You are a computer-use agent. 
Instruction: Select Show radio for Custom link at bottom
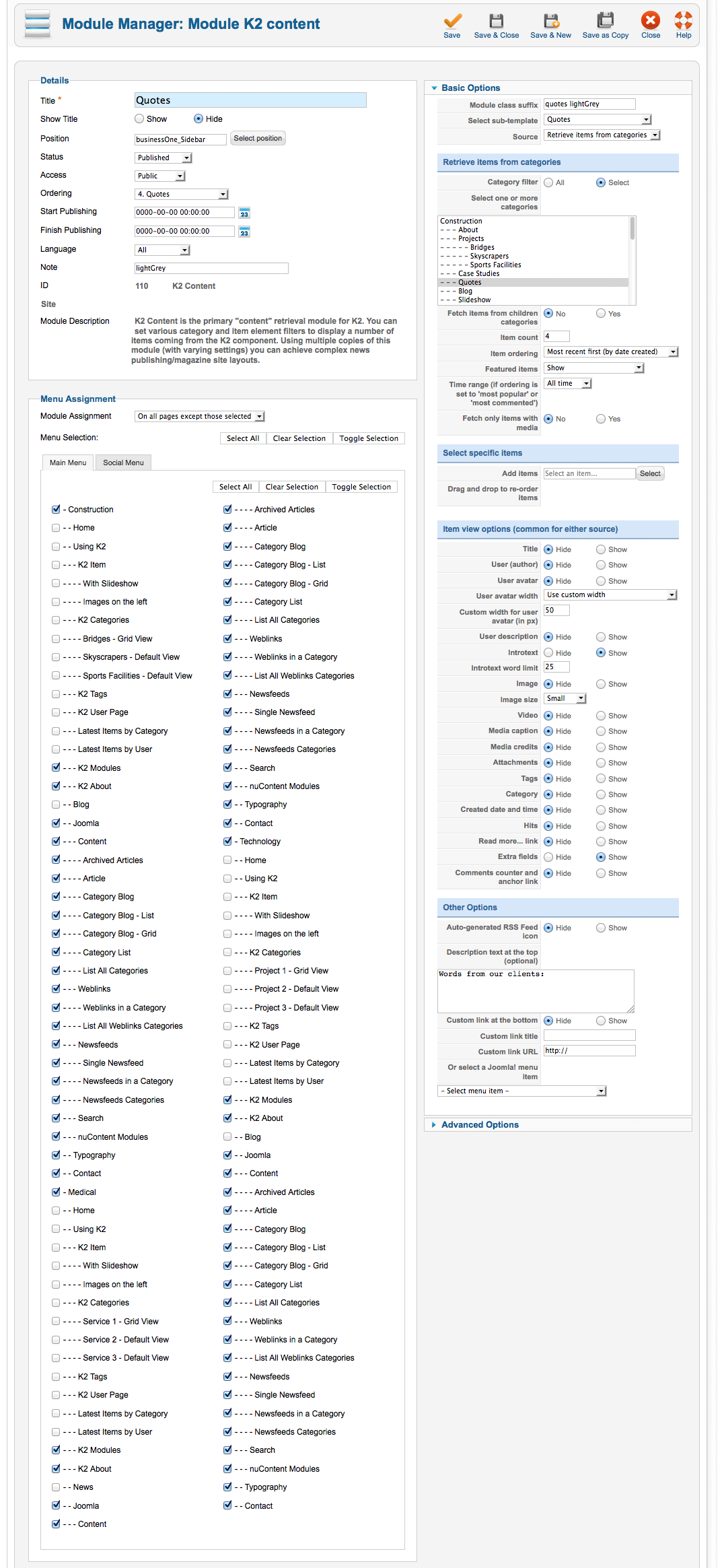point(601,1021)
